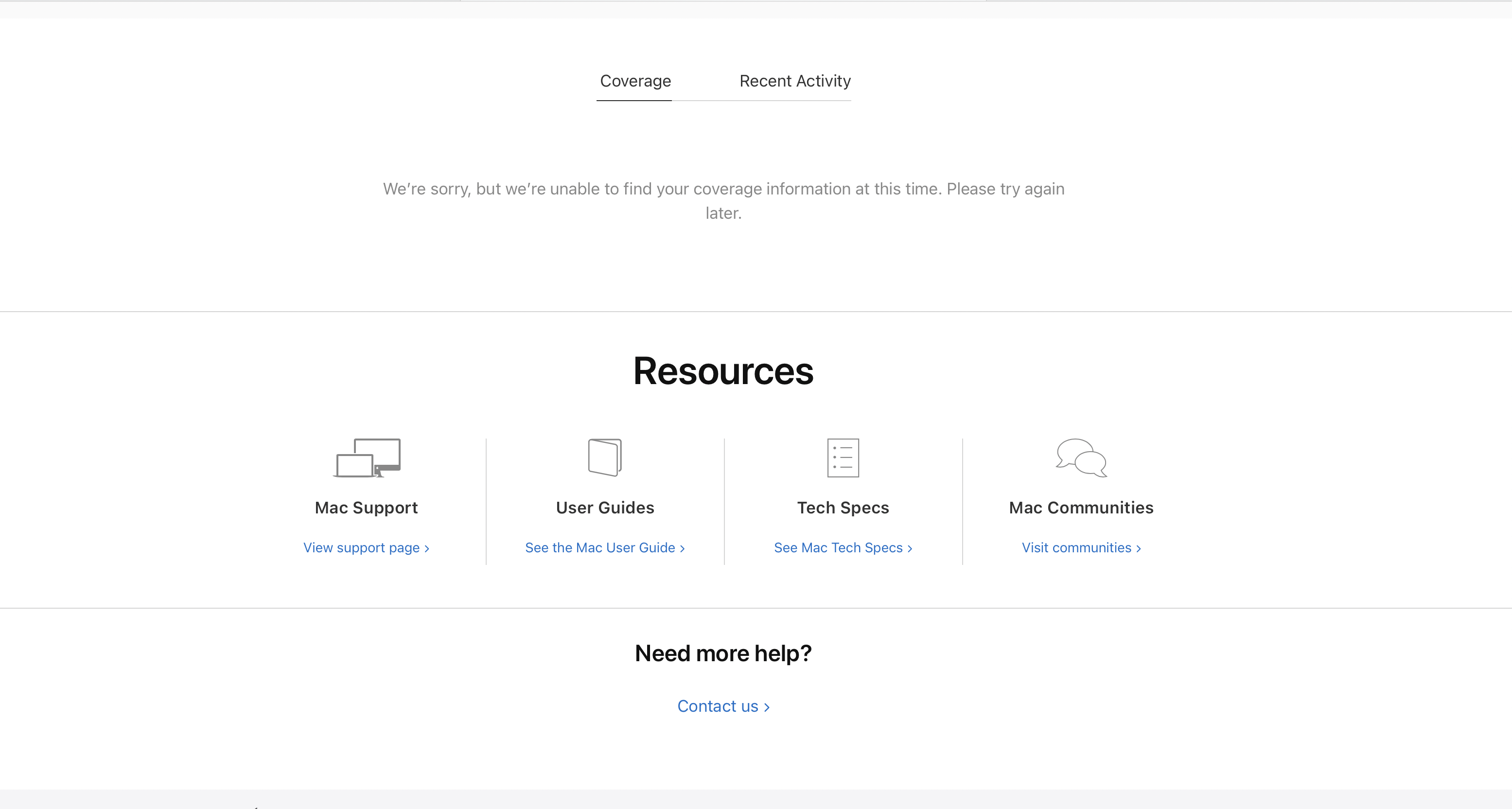Image resolution: width=1512 pixels, height=809 pixels.
Task: Open the Recent Activity tab
Action: pyautogui.click(x=795, y=81)
